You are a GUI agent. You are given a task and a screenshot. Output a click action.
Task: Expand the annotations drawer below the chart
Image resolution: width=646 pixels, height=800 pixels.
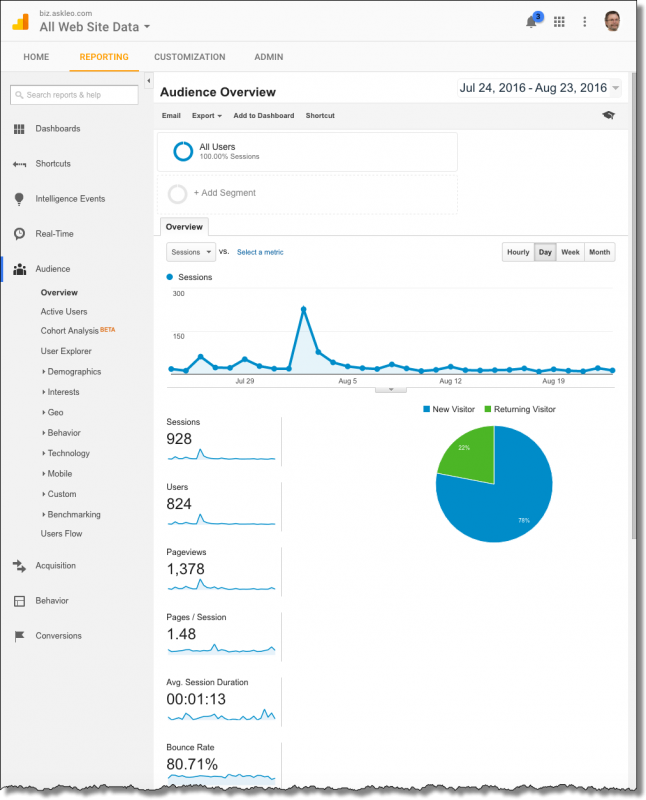tap(391, 390)
